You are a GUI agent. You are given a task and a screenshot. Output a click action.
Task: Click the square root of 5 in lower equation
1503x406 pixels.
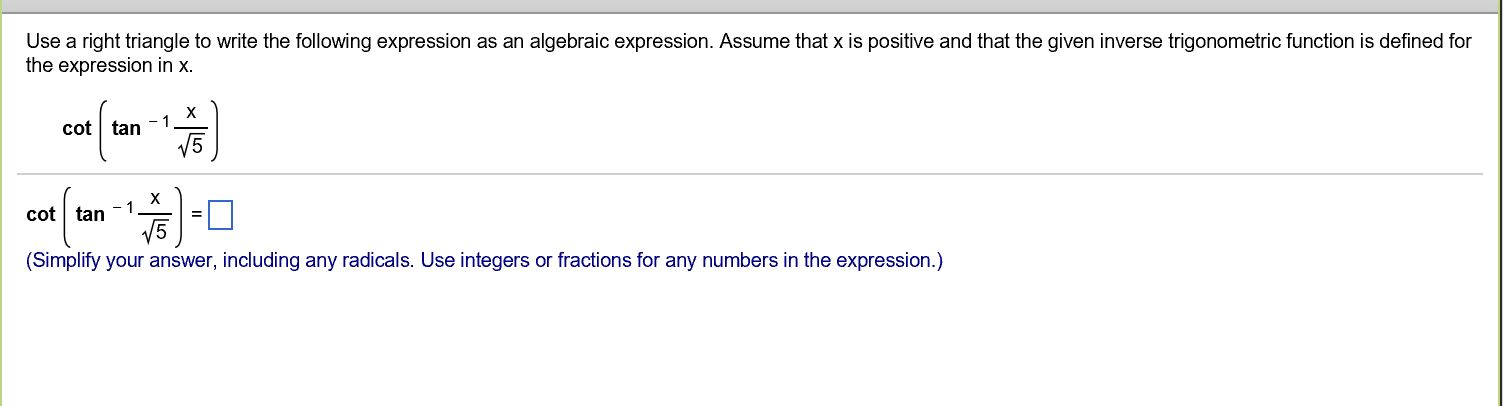[x=155, y=234]
